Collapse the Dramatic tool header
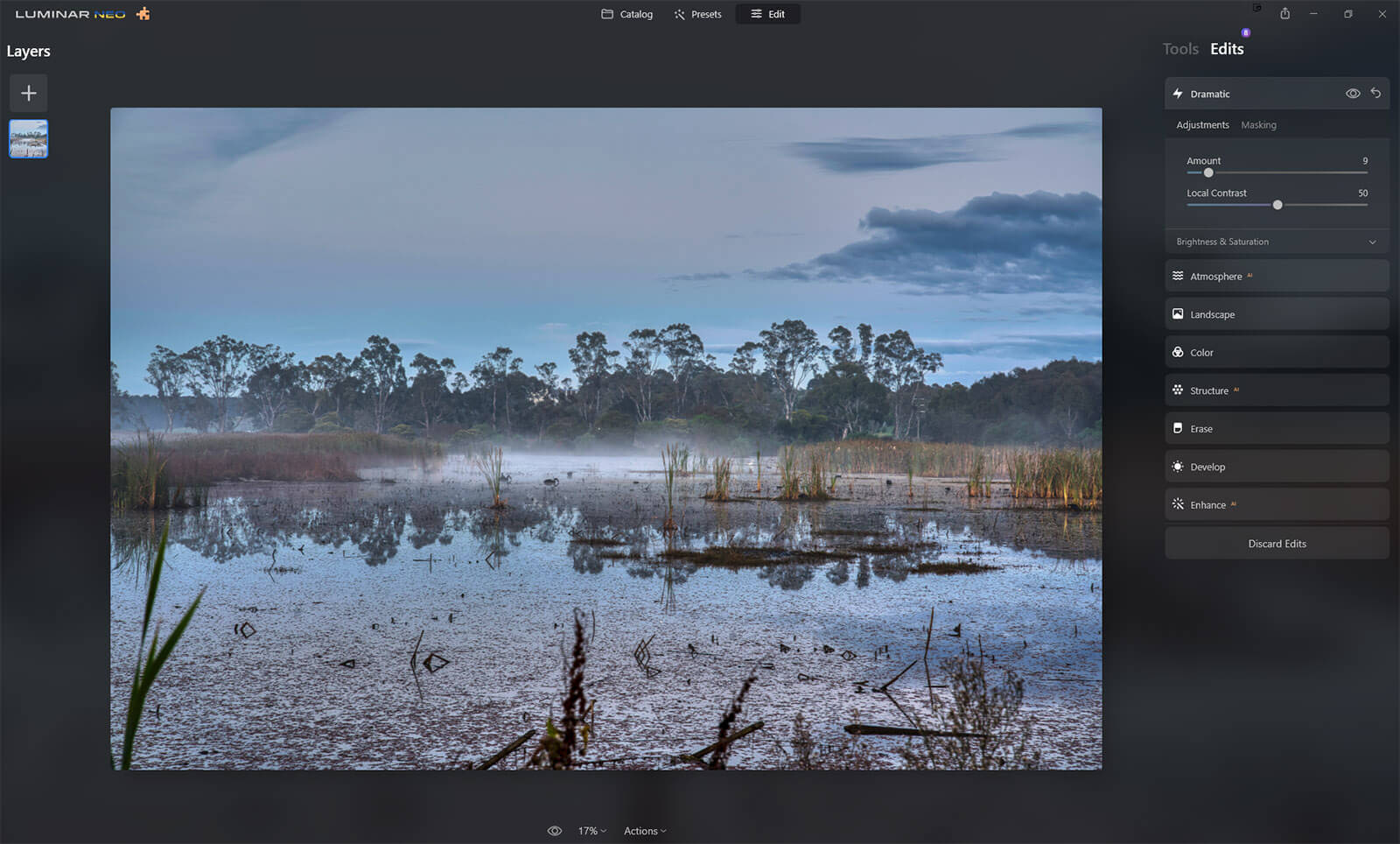The height and width of the screenshot is (844, 1400). coord(1242,94)
